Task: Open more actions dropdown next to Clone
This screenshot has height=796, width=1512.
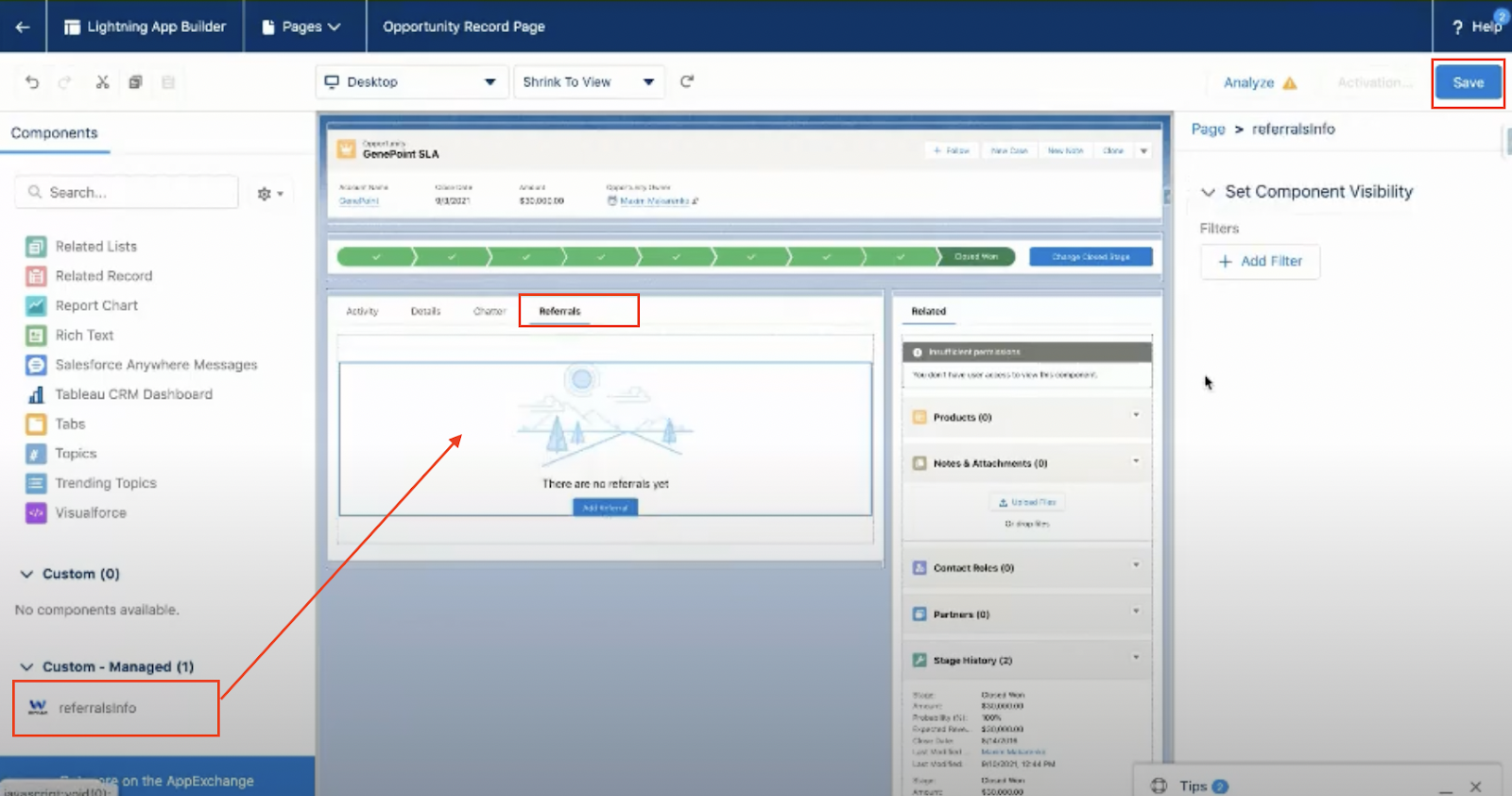Action: point(1143,150)
